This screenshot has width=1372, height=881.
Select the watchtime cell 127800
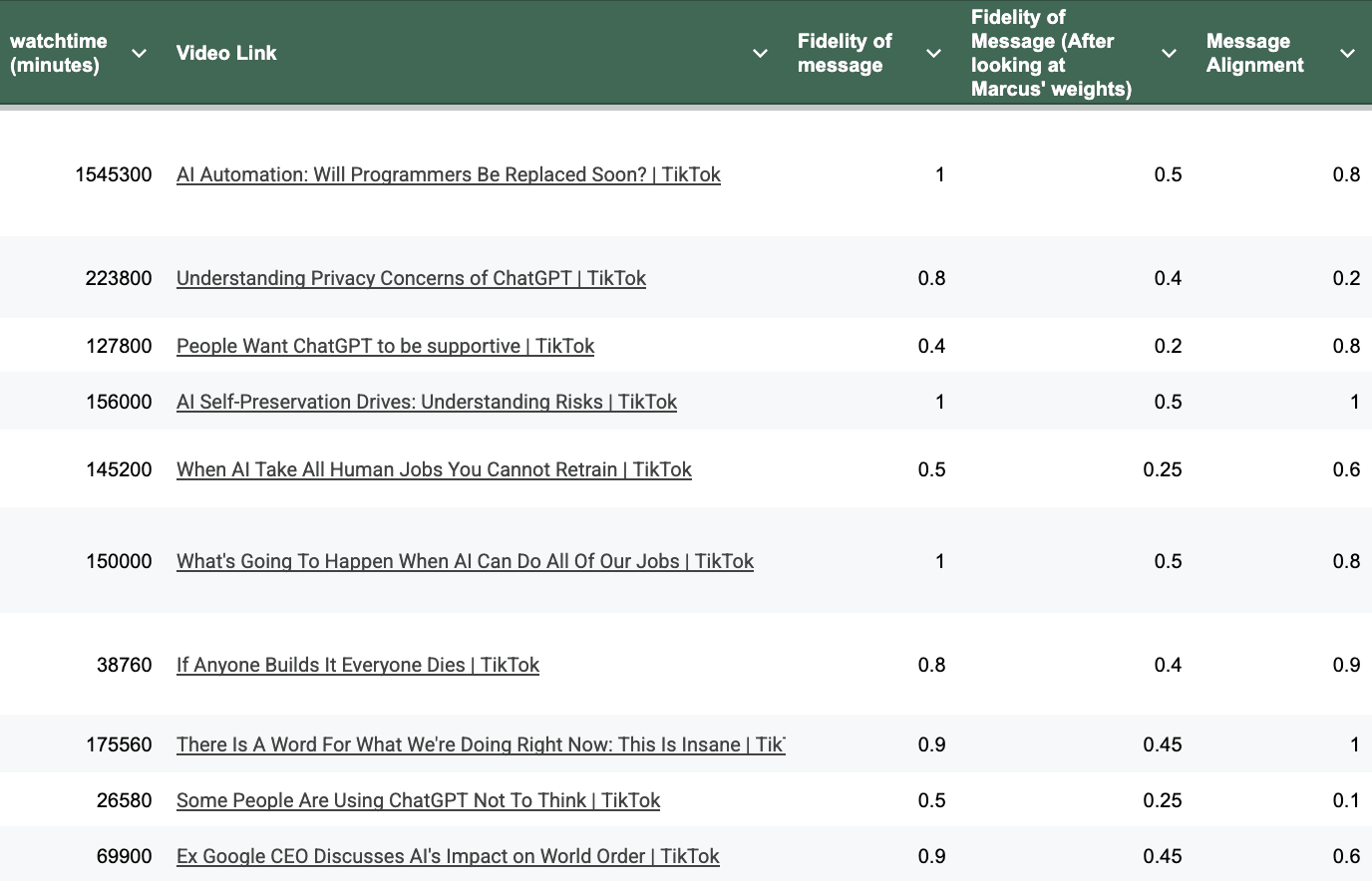(119, 346)
